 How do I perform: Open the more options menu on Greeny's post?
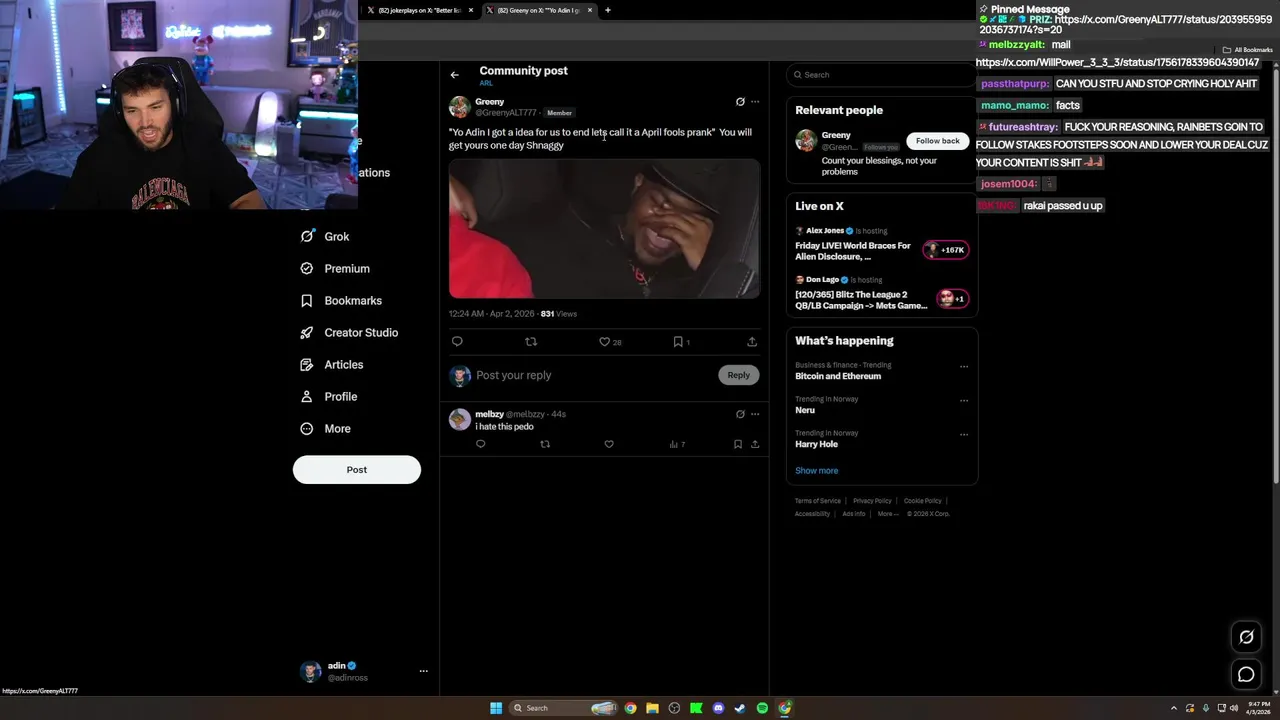coord(755,102)
